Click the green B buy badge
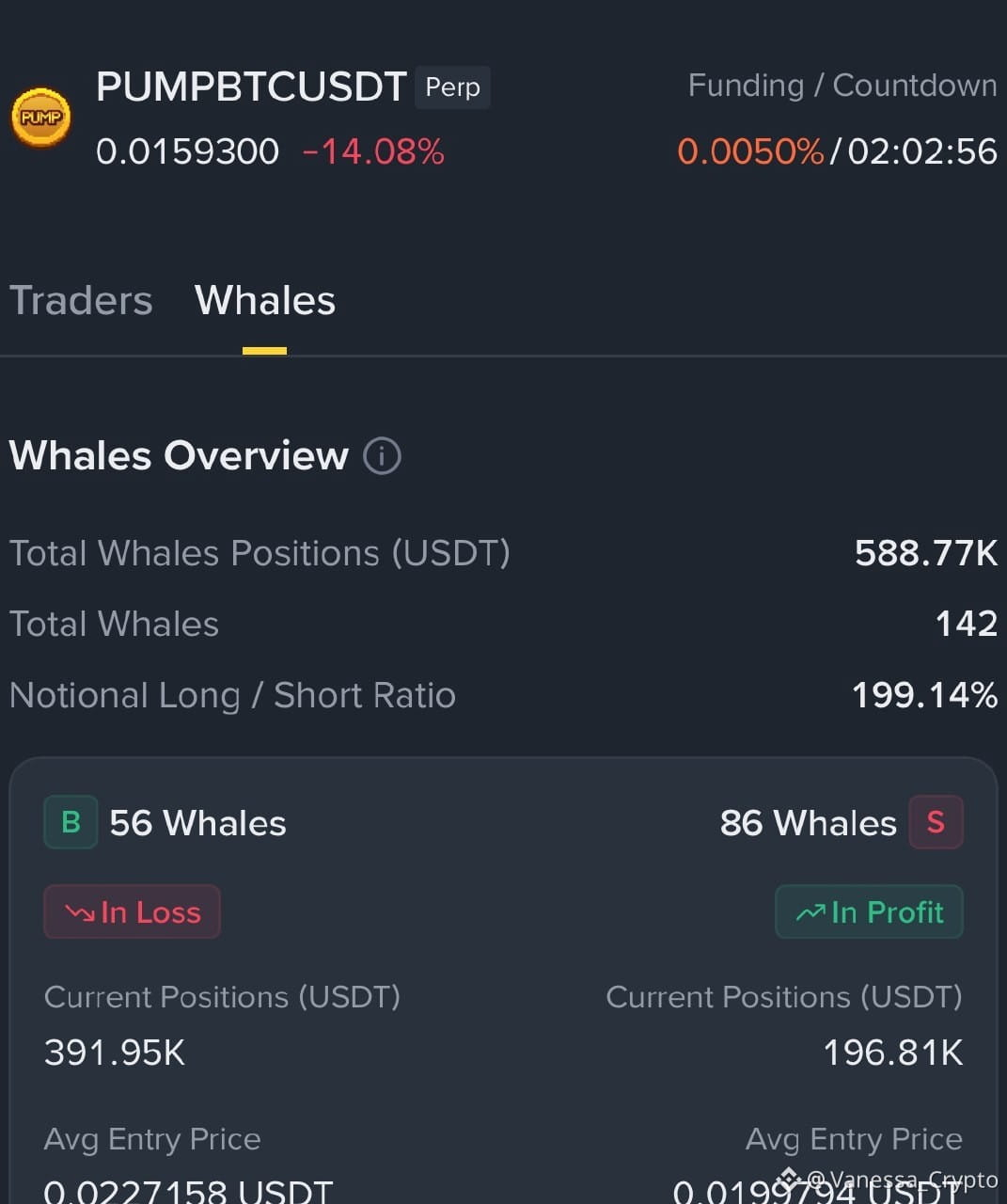Viewport: 1007px width, 1204px height. (71, 822)
